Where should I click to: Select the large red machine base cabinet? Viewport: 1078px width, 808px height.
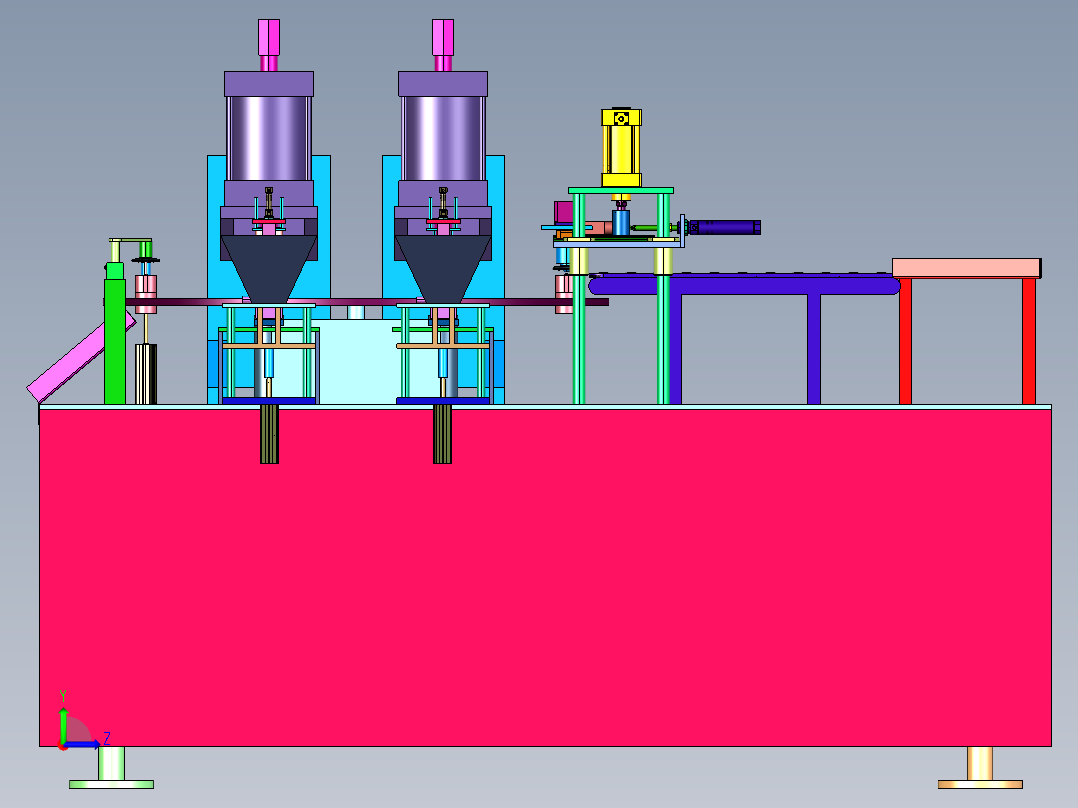[x=545, y=578]
